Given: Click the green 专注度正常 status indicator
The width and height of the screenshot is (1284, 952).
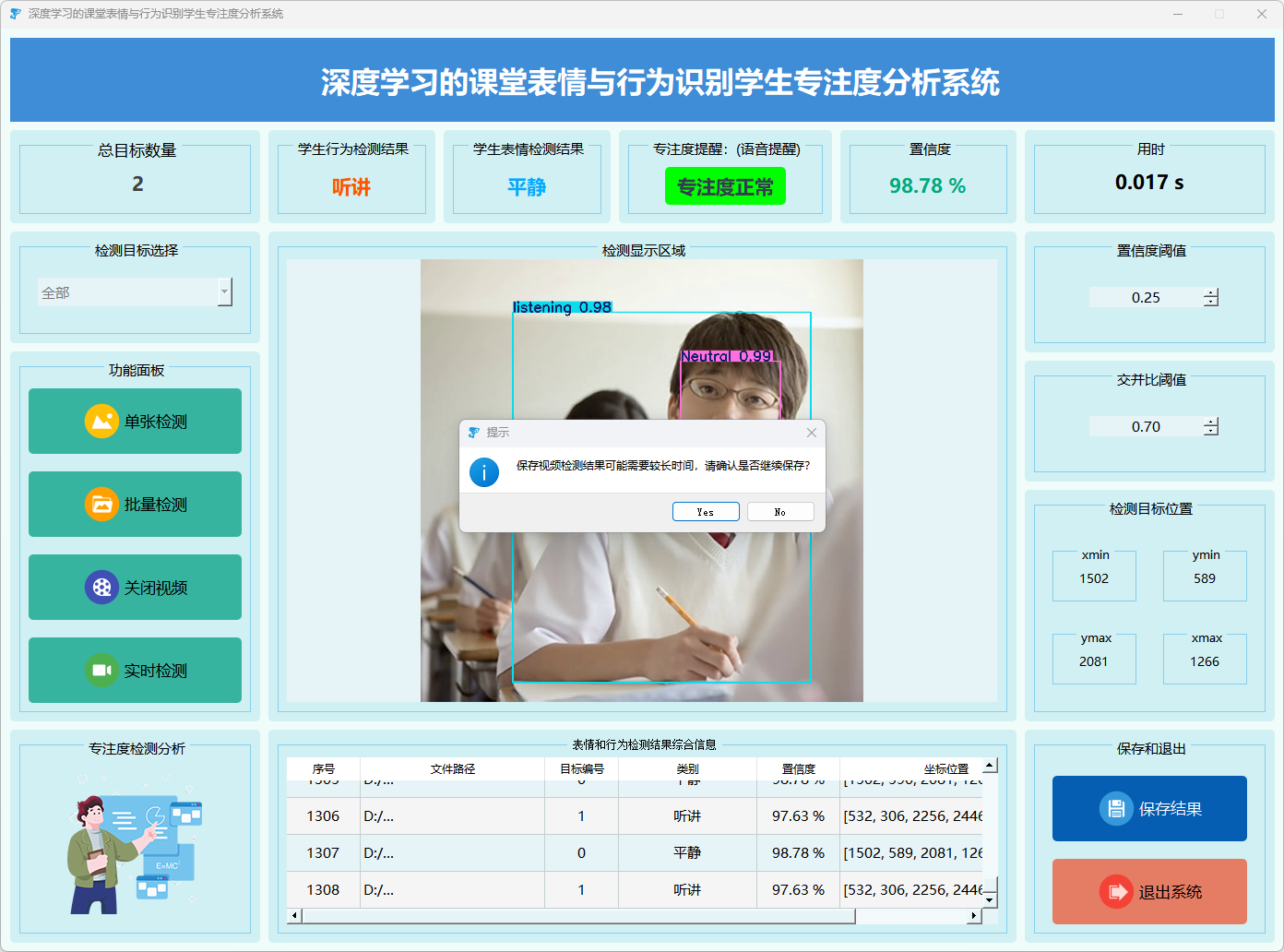Looking at the screenshot, I should pyautogui.click(x=725, y=186).
